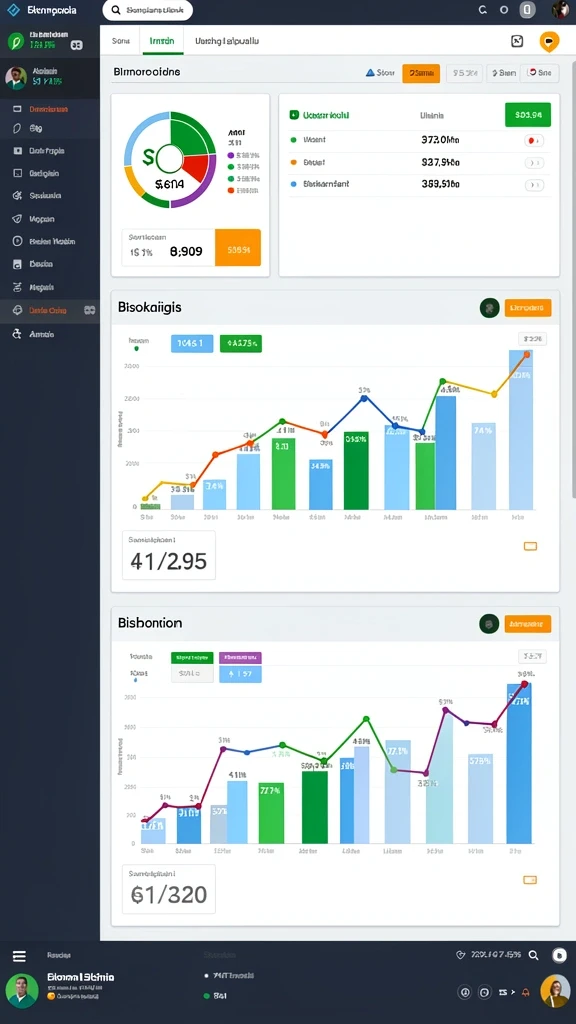Click the magnifier icon in bottom bar
Screen dimensions: 576x1024
click(534, 955)
